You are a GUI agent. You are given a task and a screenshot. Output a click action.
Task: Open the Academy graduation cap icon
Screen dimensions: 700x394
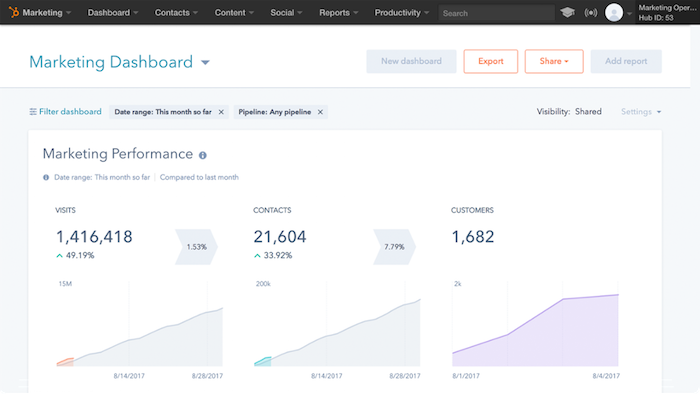point(567,12)
